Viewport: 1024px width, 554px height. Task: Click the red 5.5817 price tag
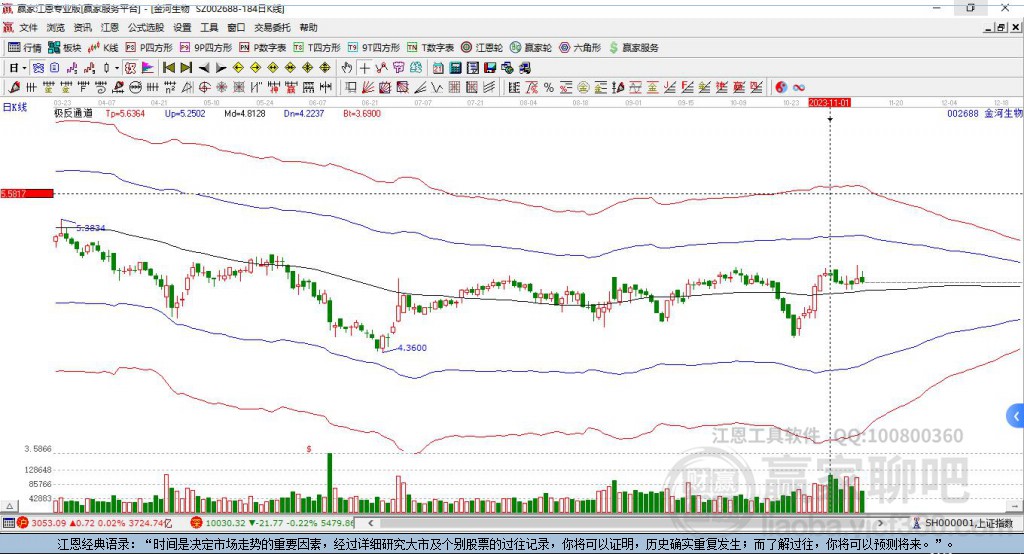(x=27, y=193)
